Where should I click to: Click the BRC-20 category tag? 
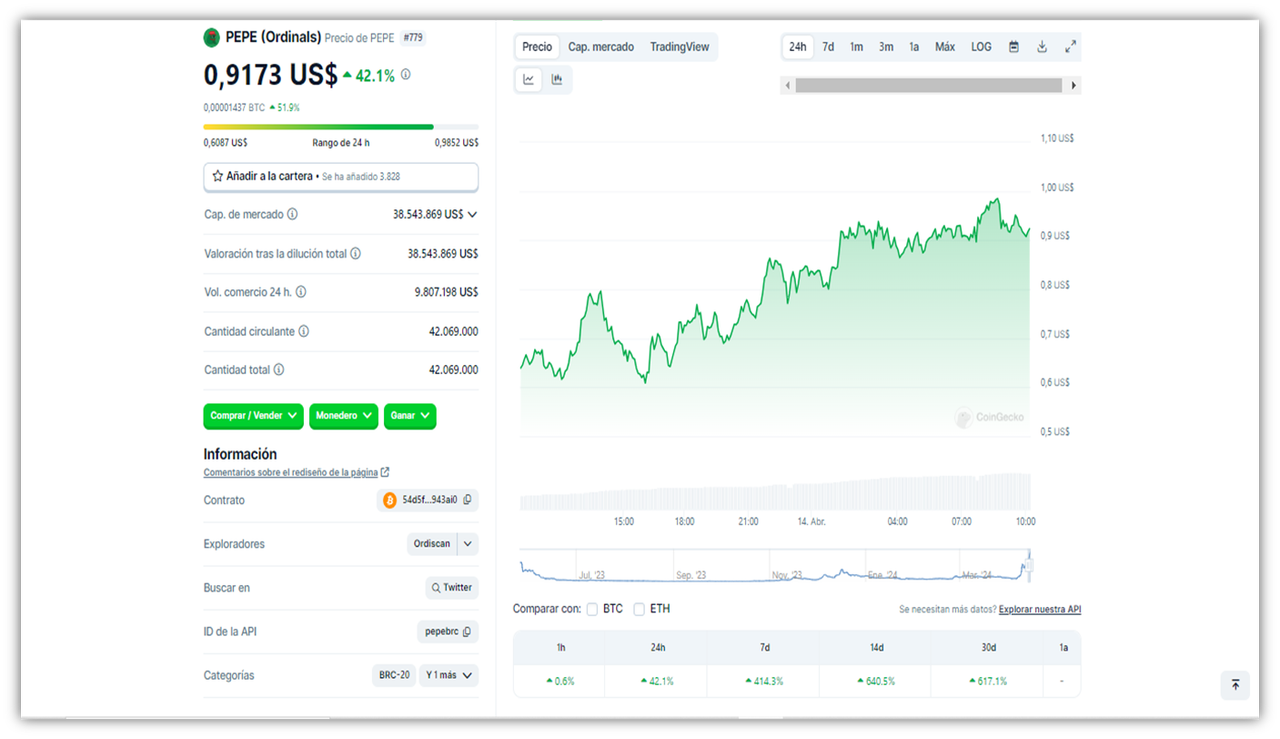pos(394,676)
